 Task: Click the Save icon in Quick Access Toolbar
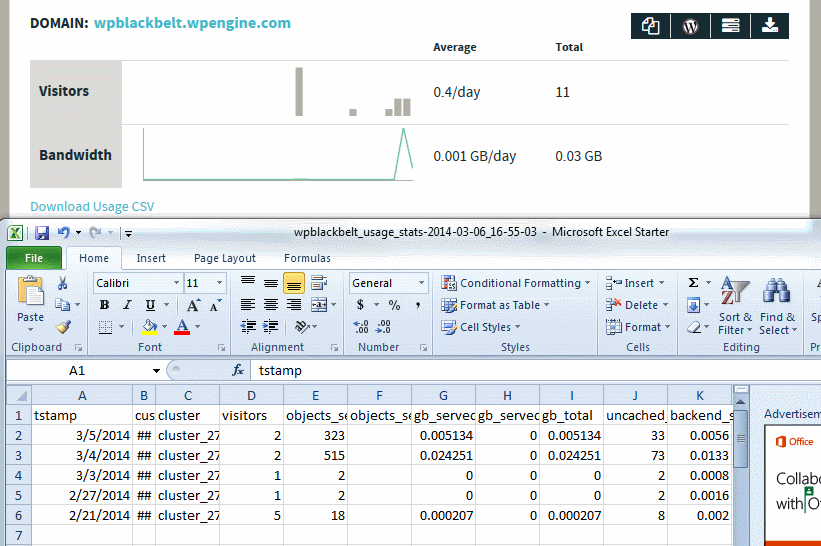click(x=41, y=232)
